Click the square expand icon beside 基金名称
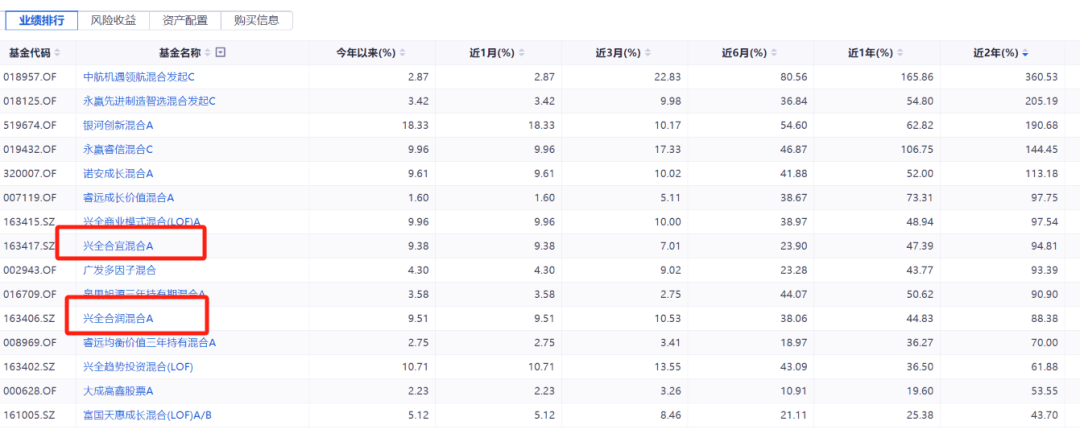This screenshot has width=1080, height=438. click(x=221, y=53)
